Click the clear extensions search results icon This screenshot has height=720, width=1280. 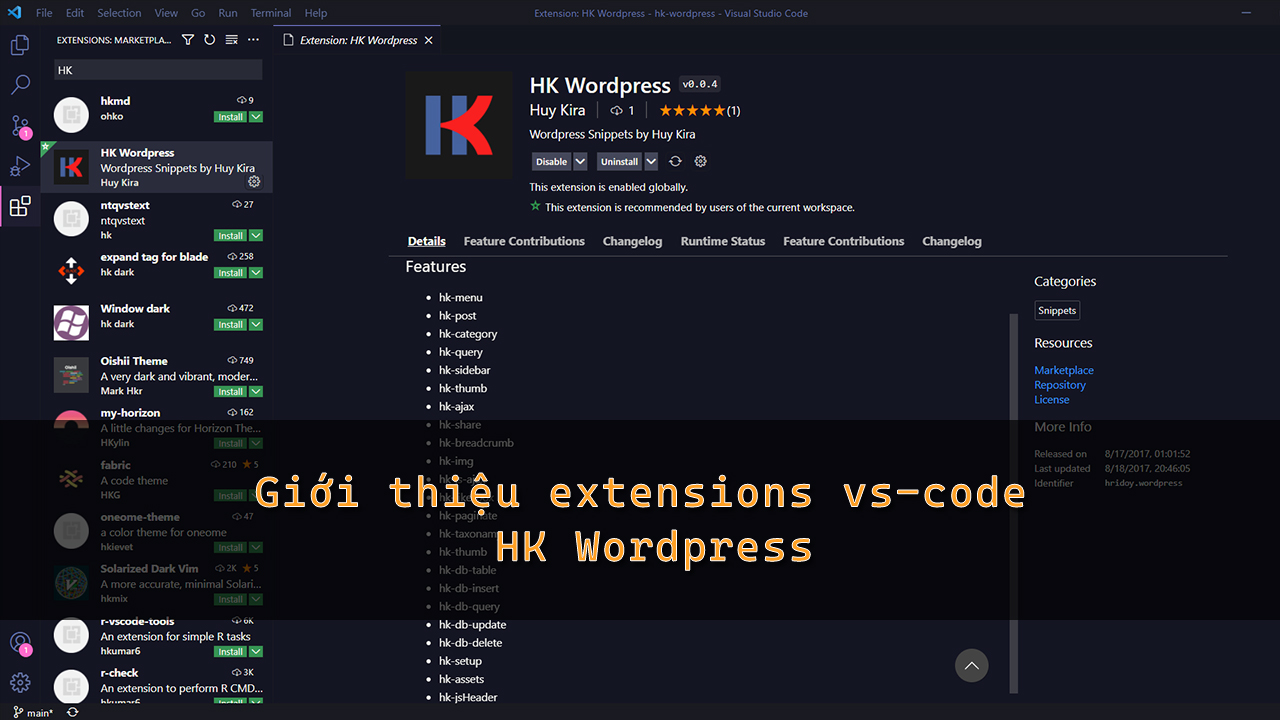(x=231, y=40)
